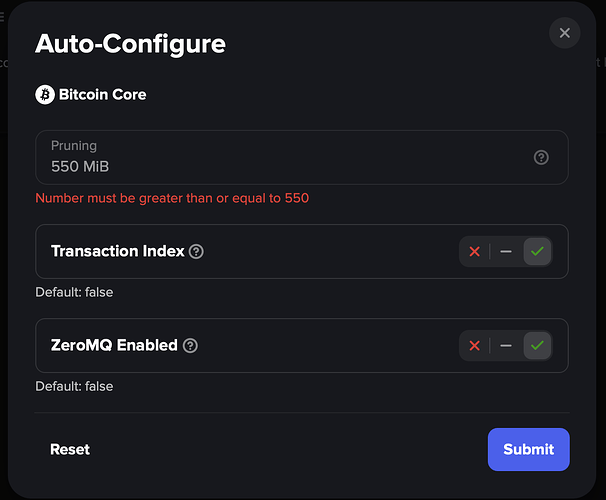Image resolution: width=606 pixels, height=500 pixels.
Task: Click the pruning validation error message
Action: click(172, 198)
